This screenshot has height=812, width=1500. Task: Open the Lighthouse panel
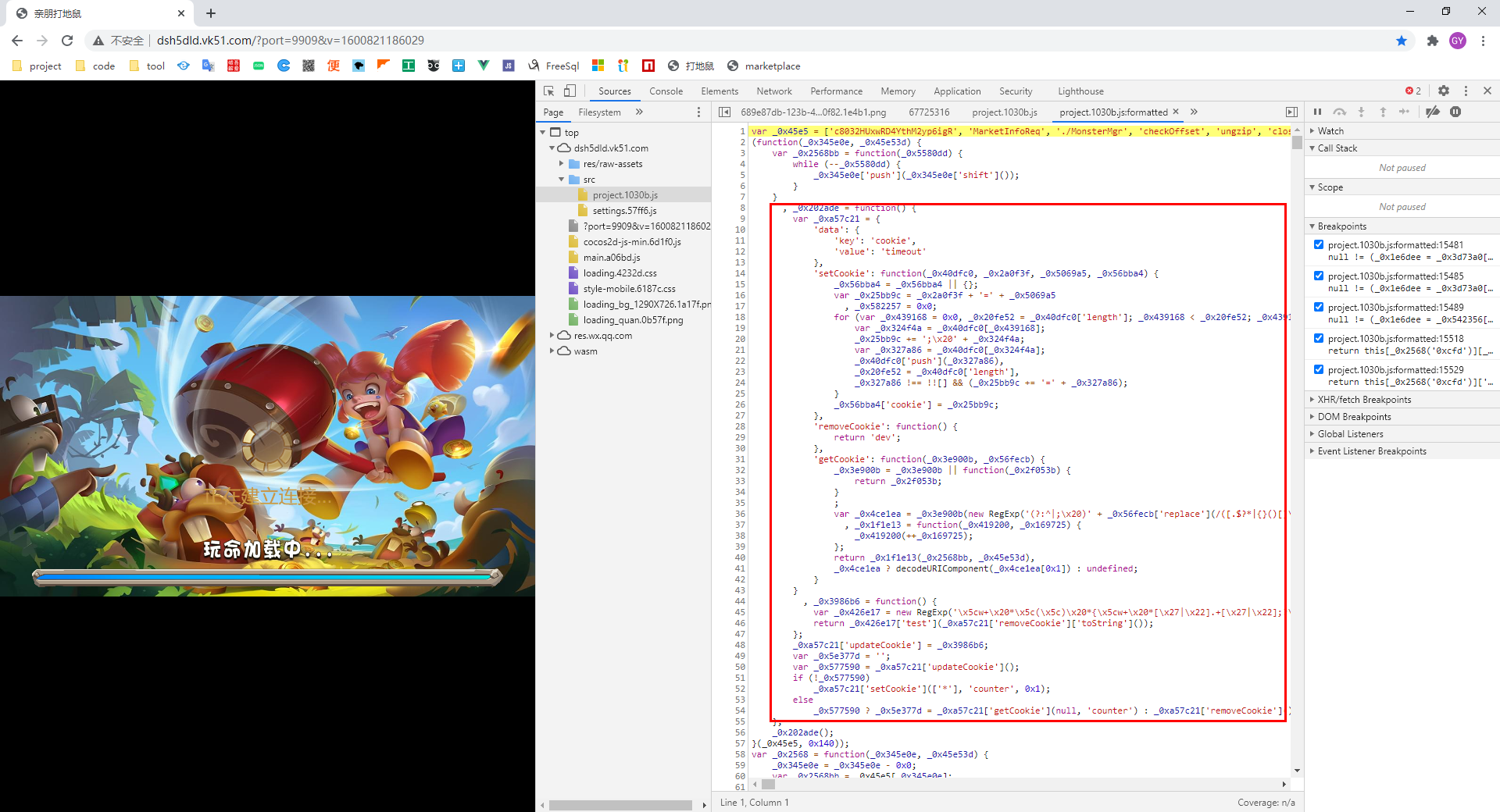1080,91
